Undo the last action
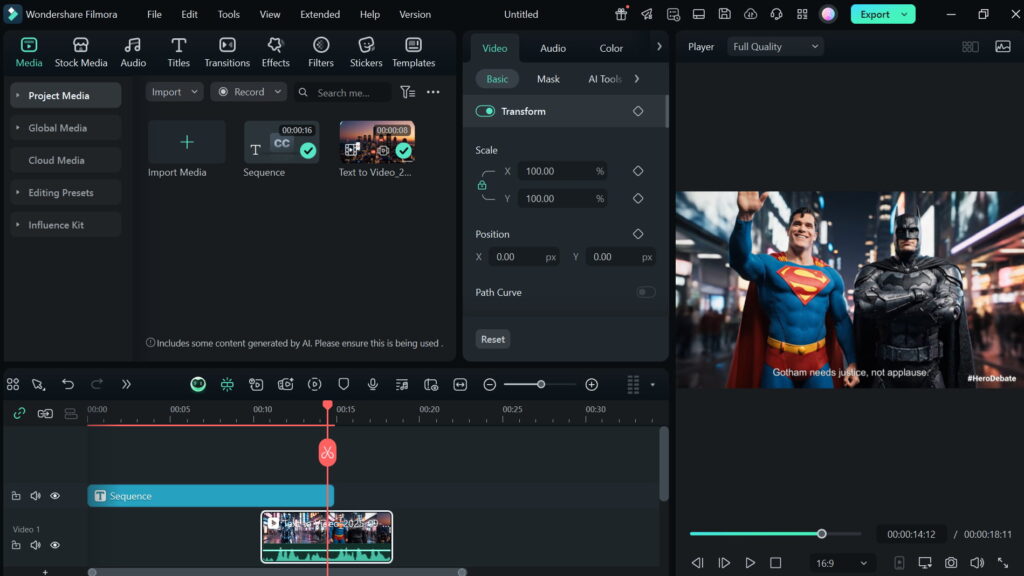 [67, 384]
